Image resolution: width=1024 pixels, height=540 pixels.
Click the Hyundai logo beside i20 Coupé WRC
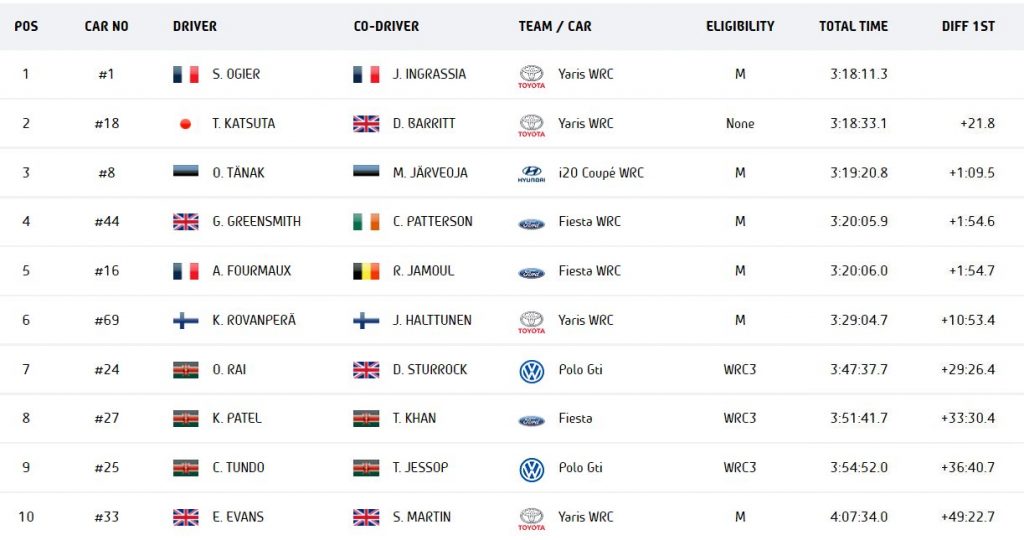(x=531, y=174)
